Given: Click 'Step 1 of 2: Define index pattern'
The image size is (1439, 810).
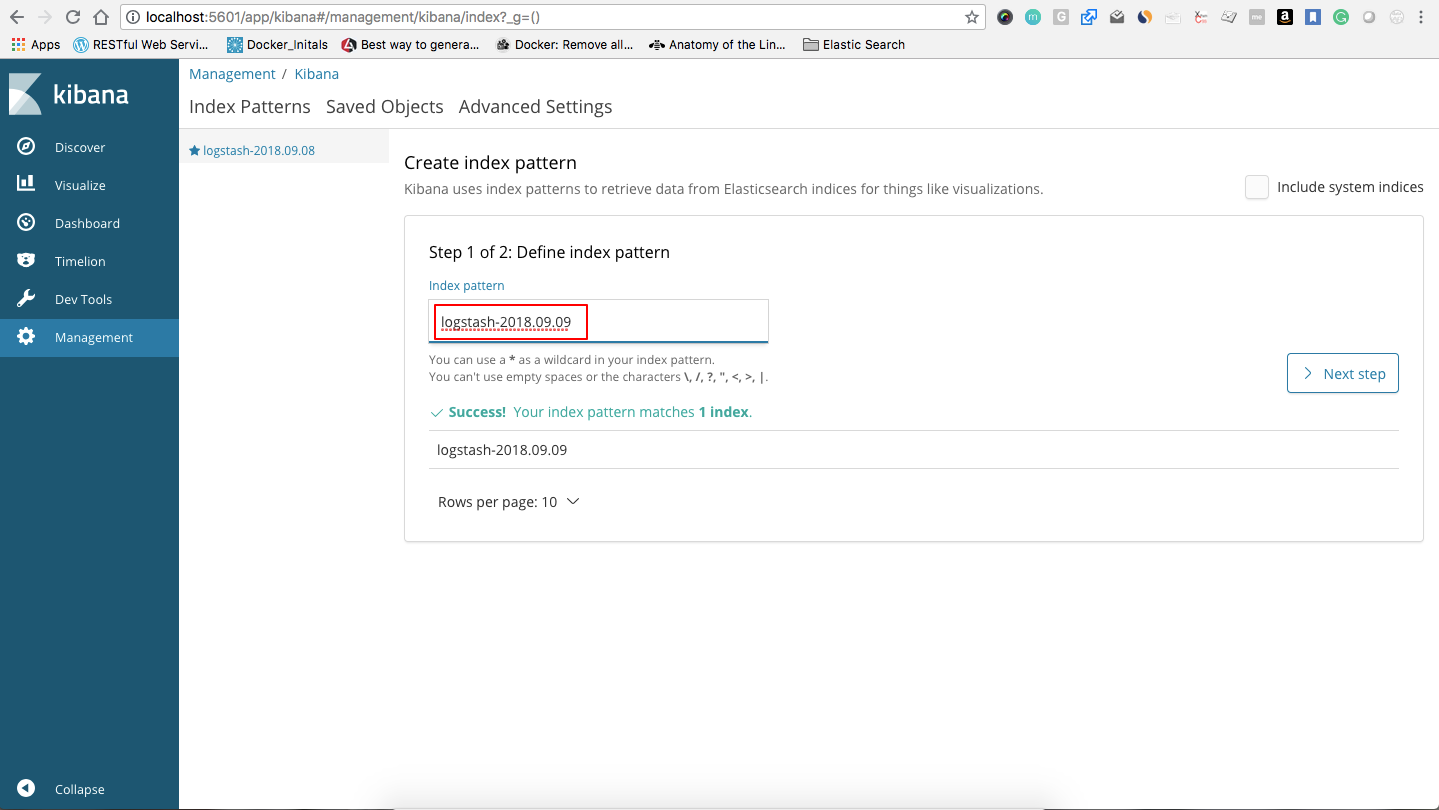Looking at the screenshot, I should pos(549,252).
